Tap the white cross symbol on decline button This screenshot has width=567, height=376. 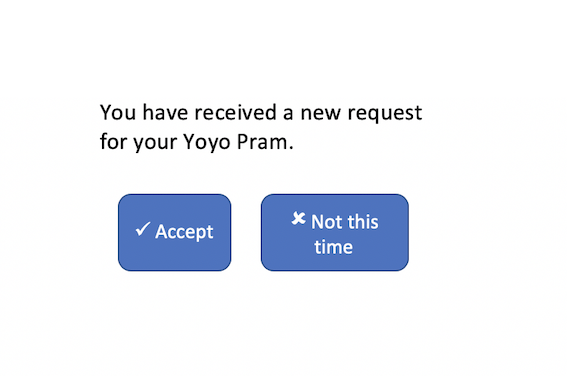[x=299, y=218]
